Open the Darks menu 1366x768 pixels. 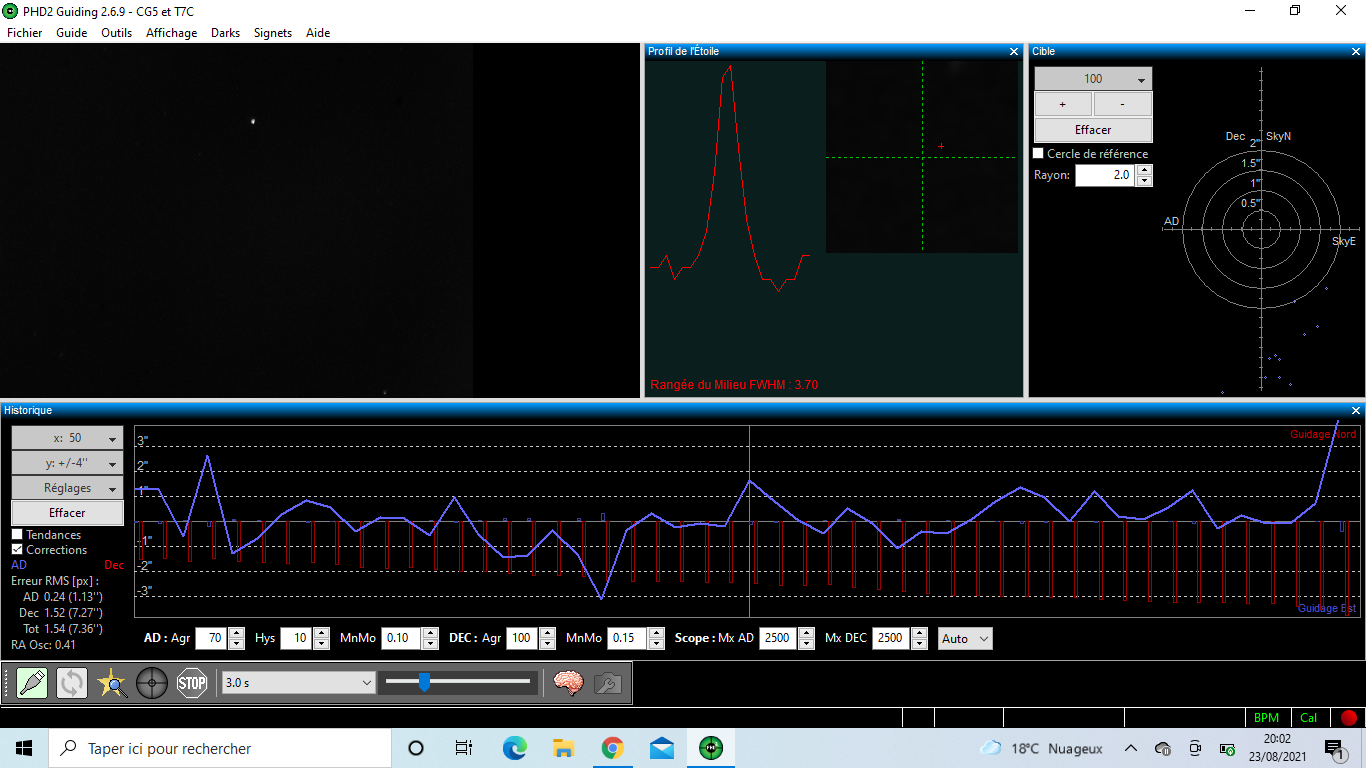point(226,33)
